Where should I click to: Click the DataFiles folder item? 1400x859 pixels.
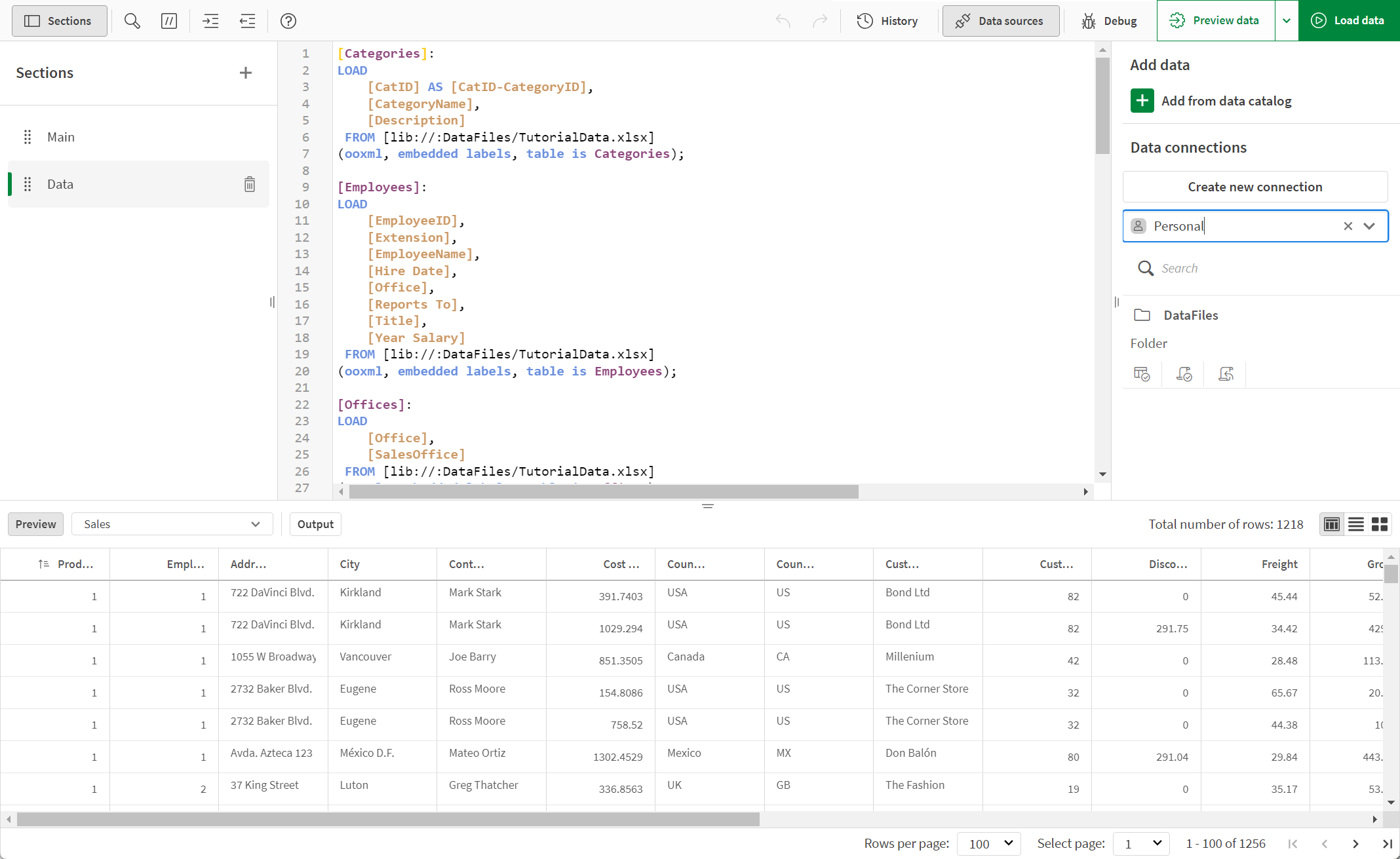(x=1190, y=315)
